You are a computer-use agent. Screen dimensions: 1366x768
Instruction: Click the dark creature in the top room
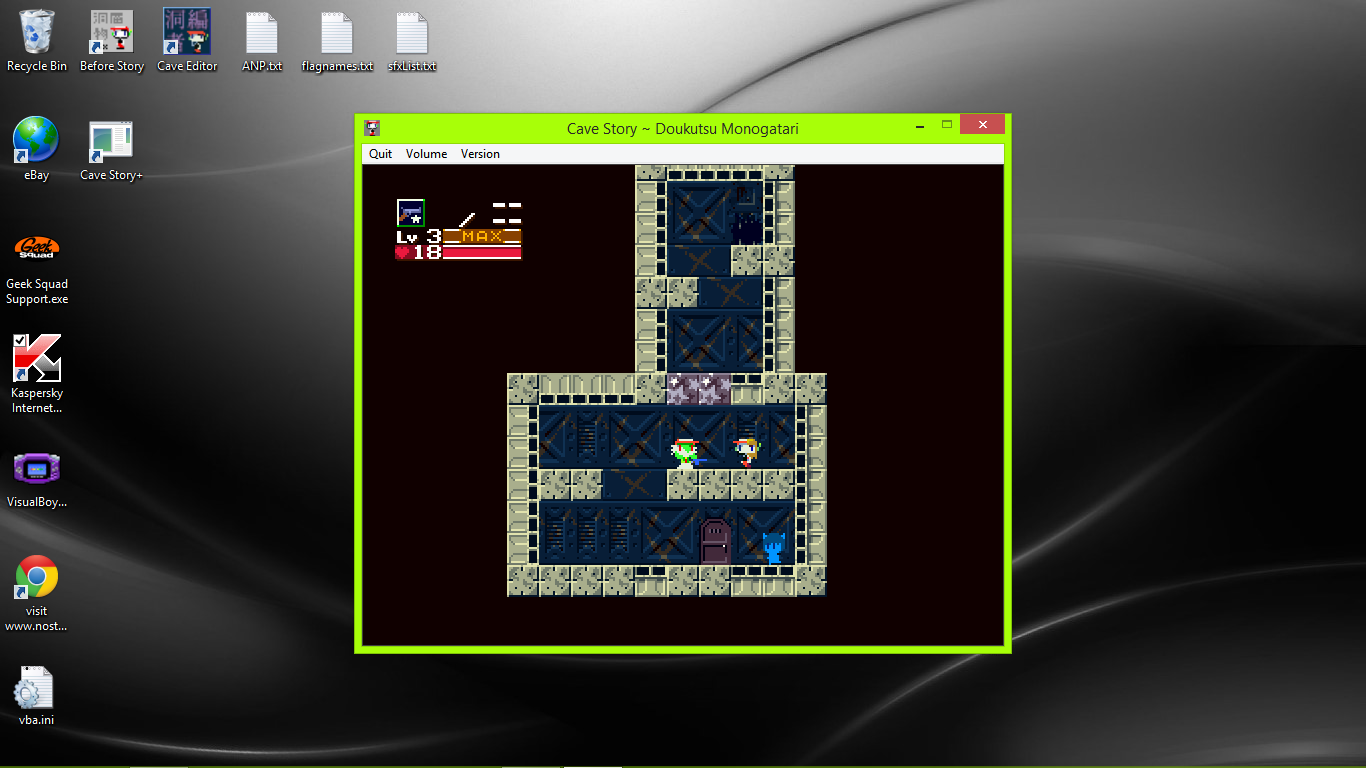(747, 227)
